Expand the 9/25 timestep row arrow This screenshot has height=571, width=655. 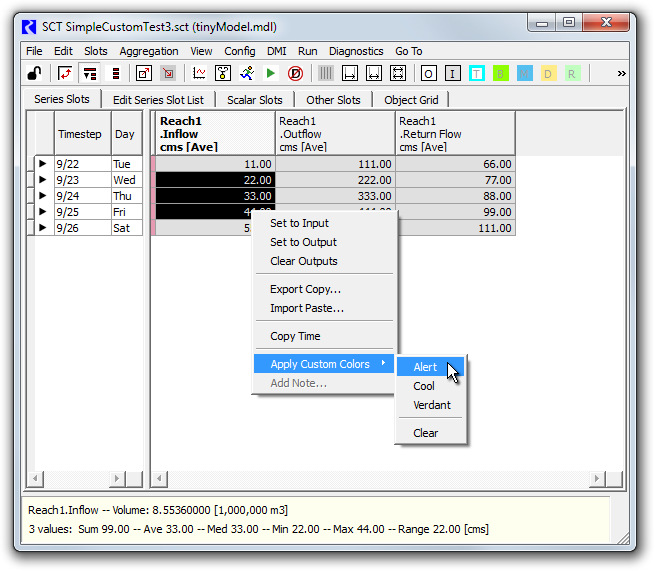[x=43, y=211]
